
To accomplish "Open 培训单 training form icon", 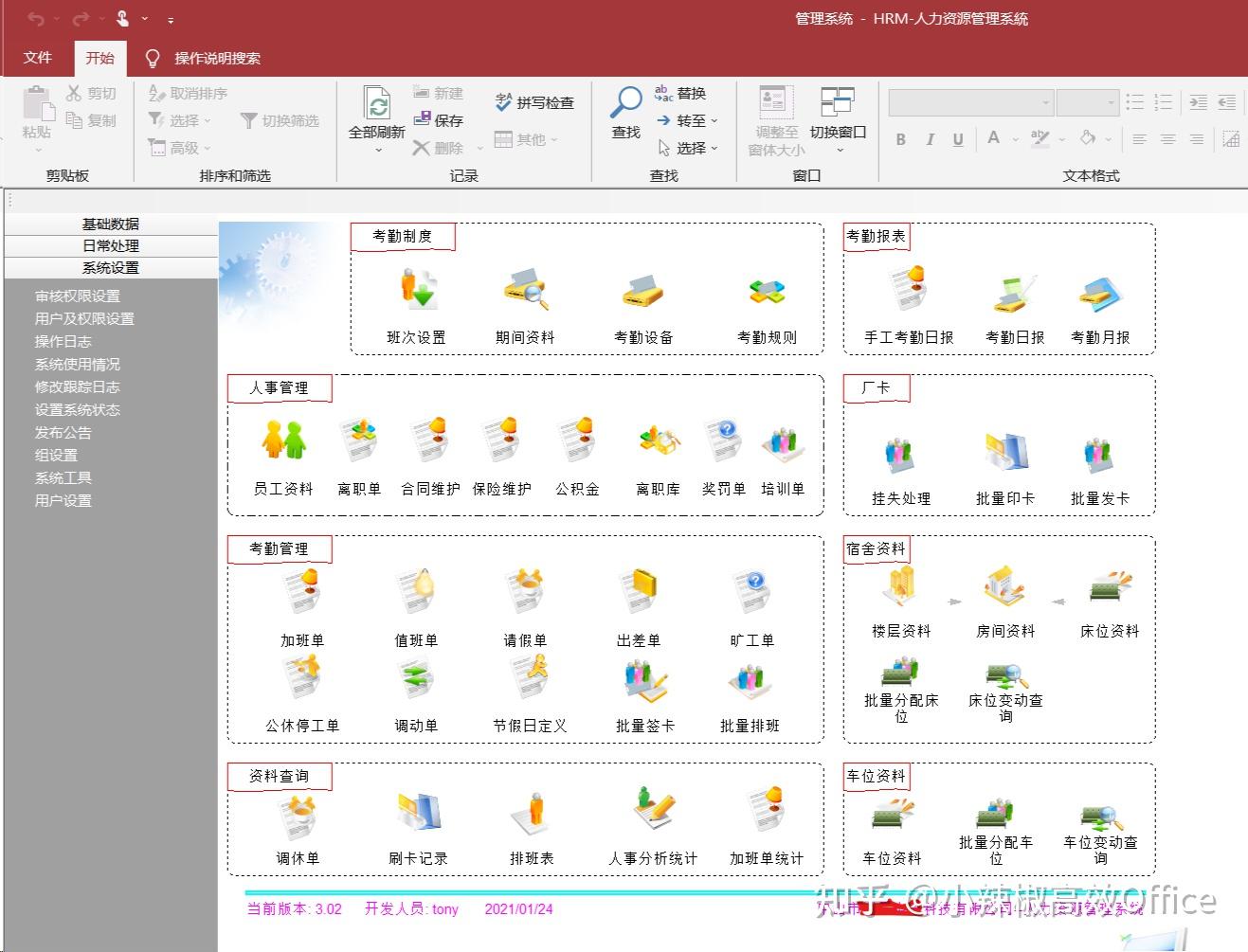I will tap(783, 444).
